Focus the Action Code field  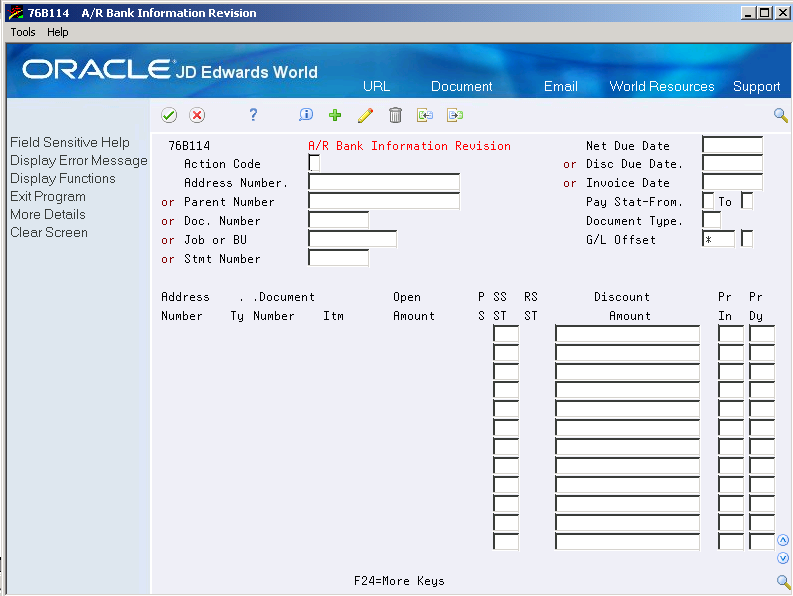click(314, 163)
